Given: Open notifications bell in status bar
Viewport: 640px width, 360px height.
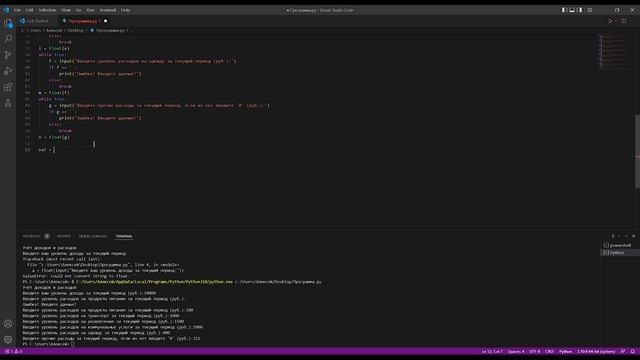Looking at the screenshot, I should point(633,351).
